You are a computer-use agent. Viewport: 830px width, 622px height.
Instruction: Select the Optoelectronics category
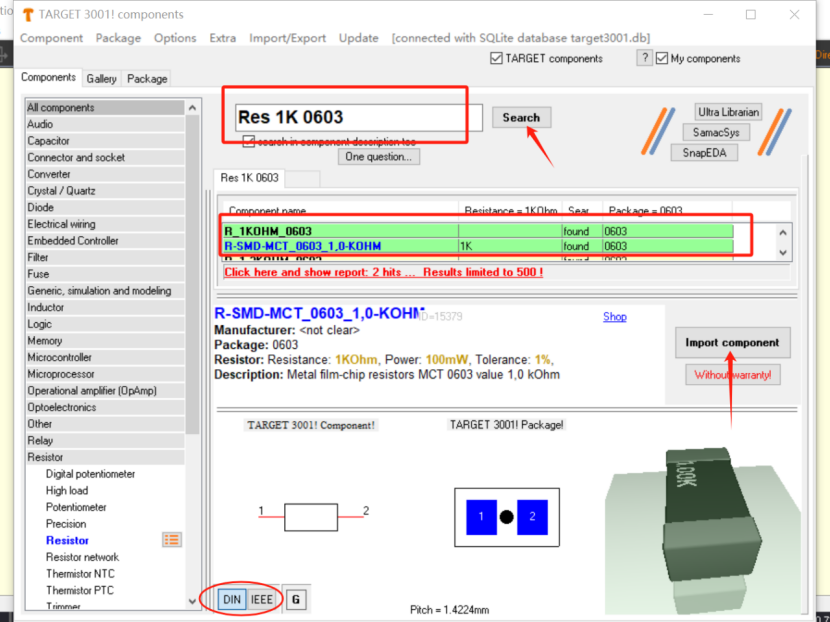pos(105,407)
